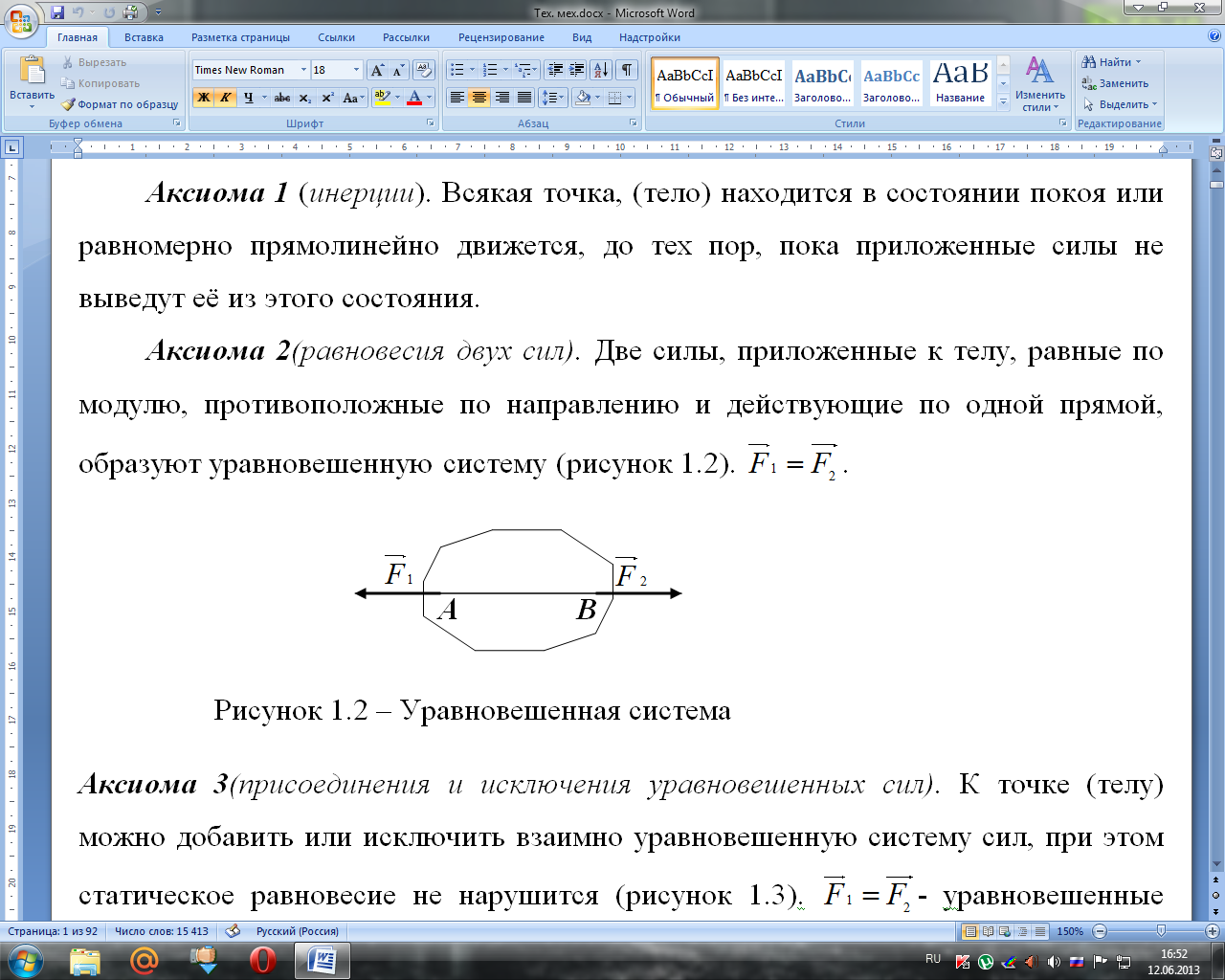Open the line spacing dropdown
This screenshot has height=980, width=1225.
coord(553,98)
